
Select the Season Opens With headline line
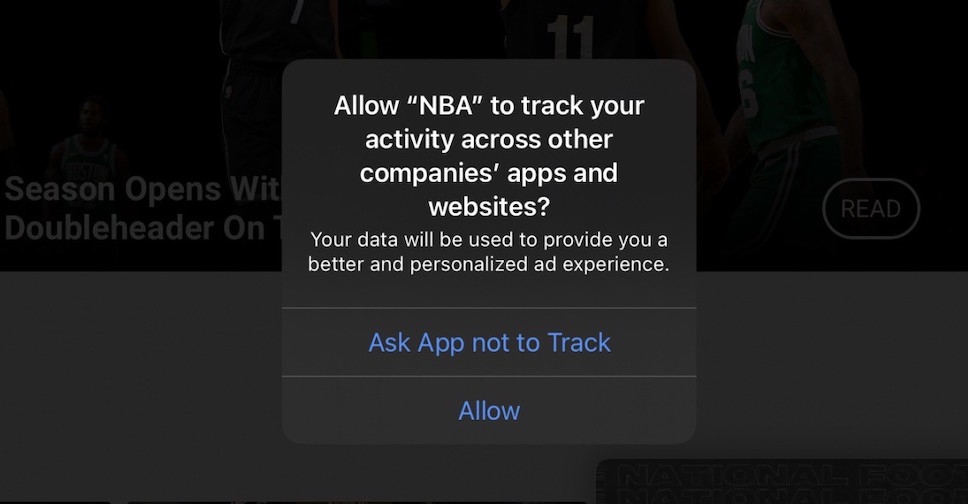(x=143, y=189)
